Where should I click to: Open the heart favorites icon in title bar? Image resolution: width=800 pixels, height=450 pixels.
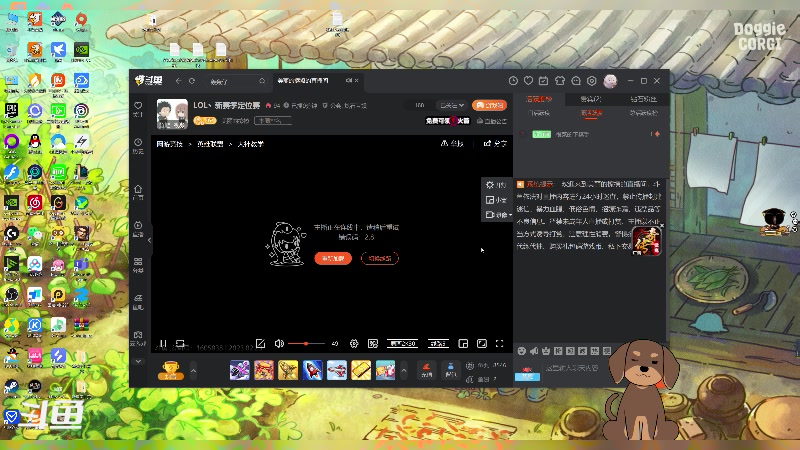529,81
